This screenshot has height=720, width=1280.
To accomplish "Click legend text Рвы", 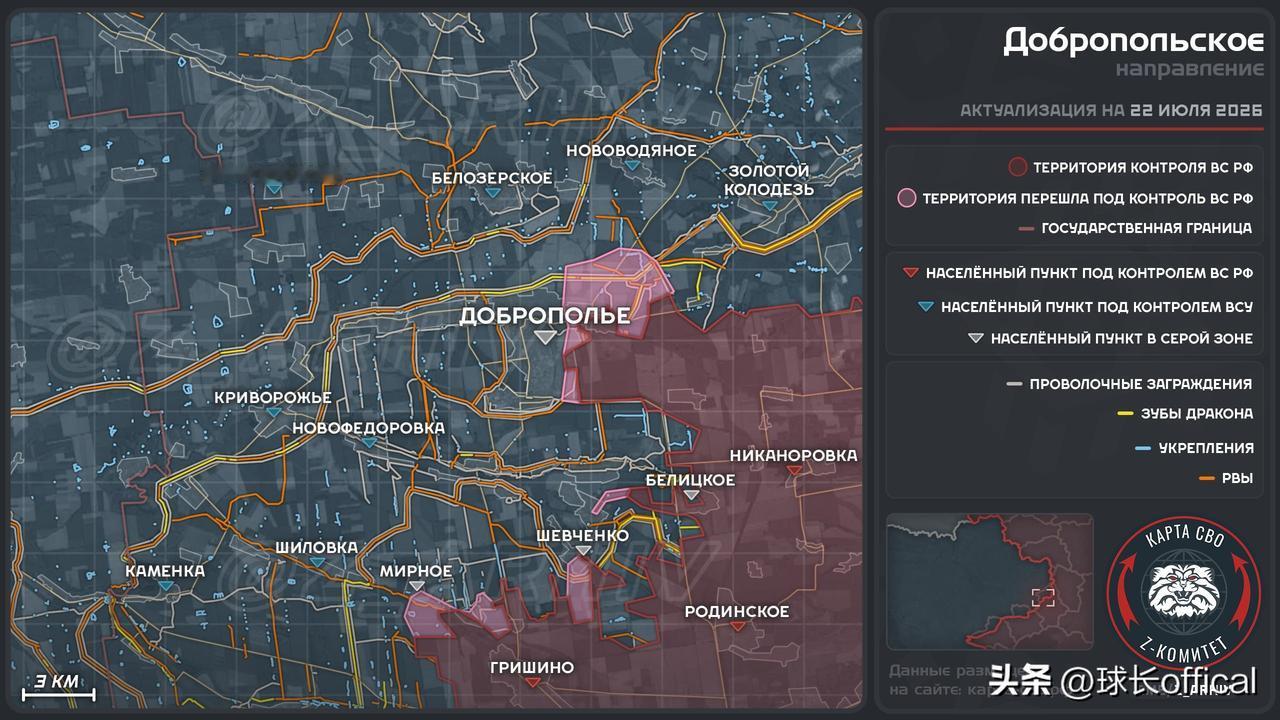I will click(1238, 479).
